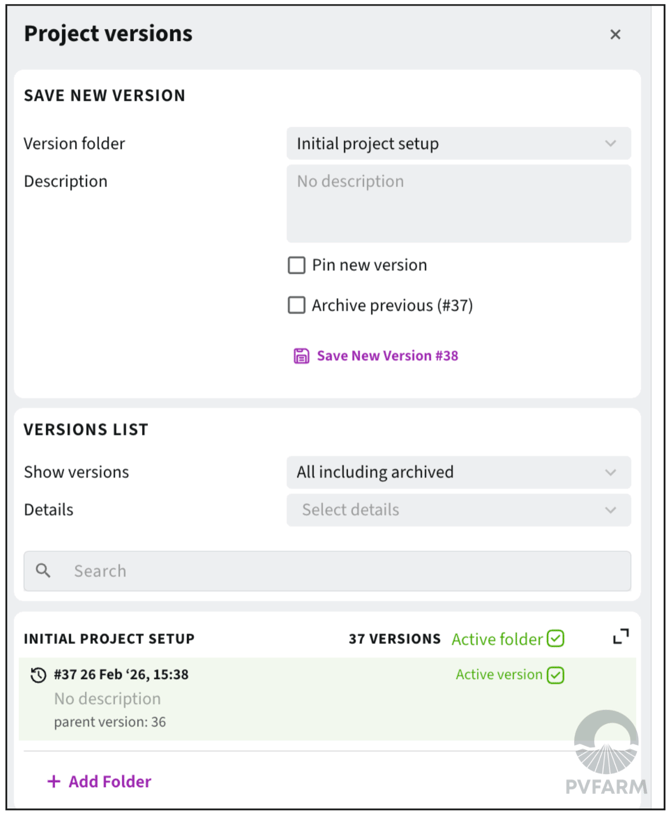Expand the Initial Project Setup folder view icon

coord(621,637)
